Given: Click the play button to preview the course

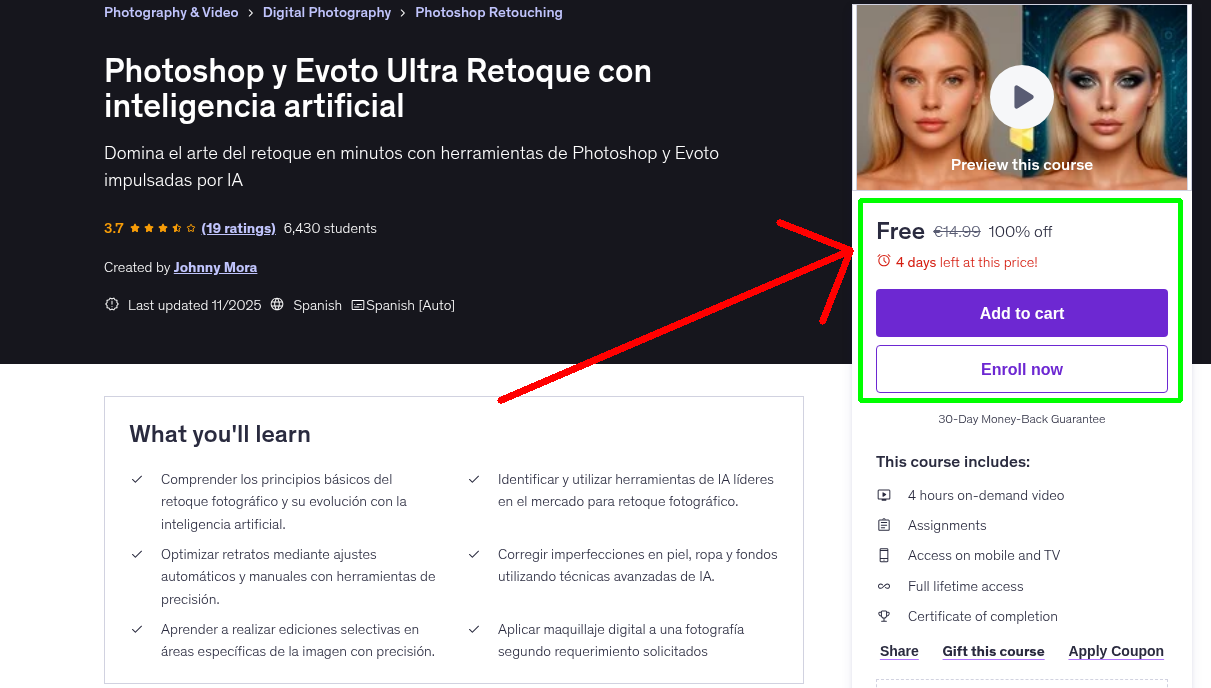Looking at the screenshot, I should click(1021, 97).
